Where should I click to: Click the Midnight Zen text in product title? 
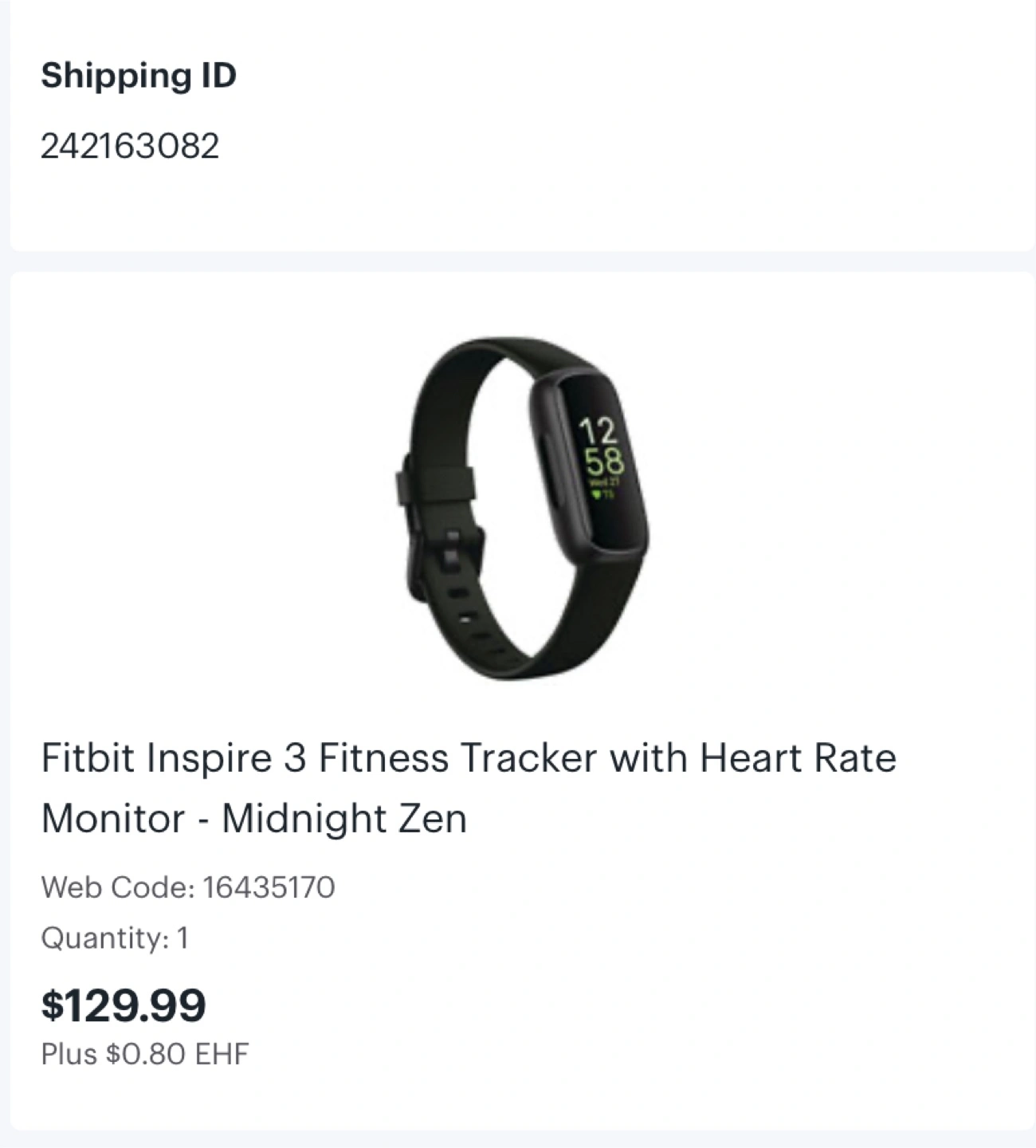[344, 819]
